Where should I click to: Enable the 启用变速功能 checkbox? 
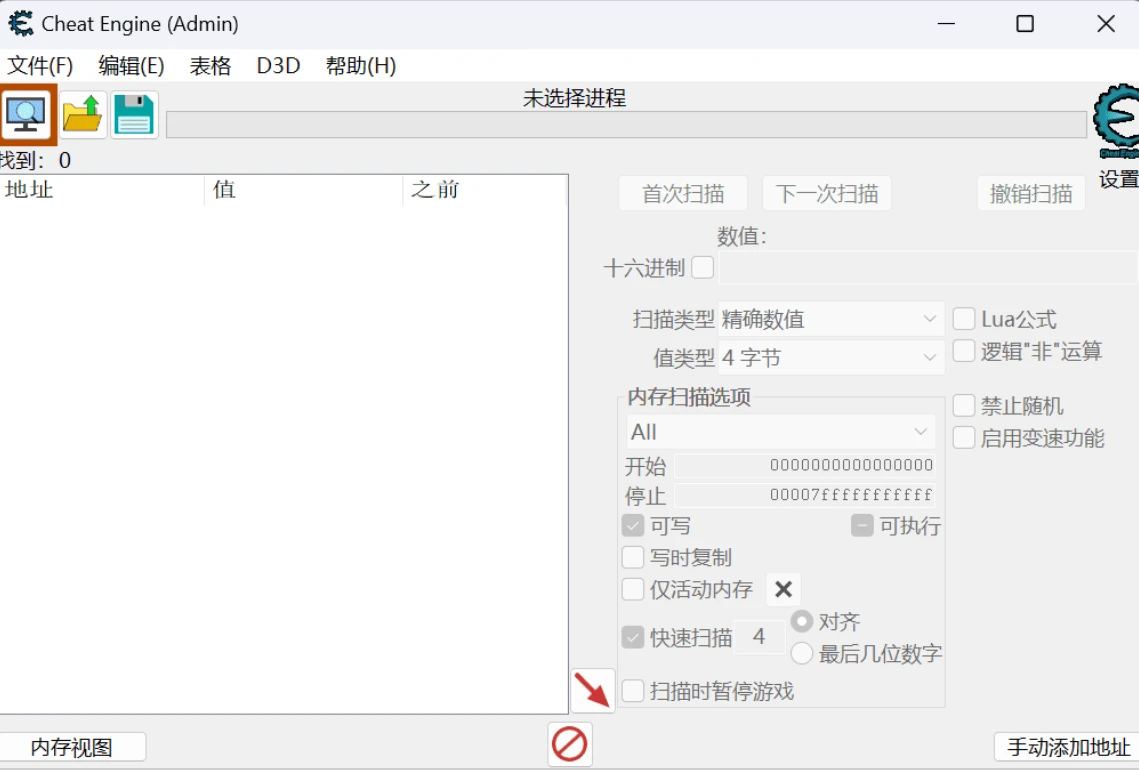964,438
